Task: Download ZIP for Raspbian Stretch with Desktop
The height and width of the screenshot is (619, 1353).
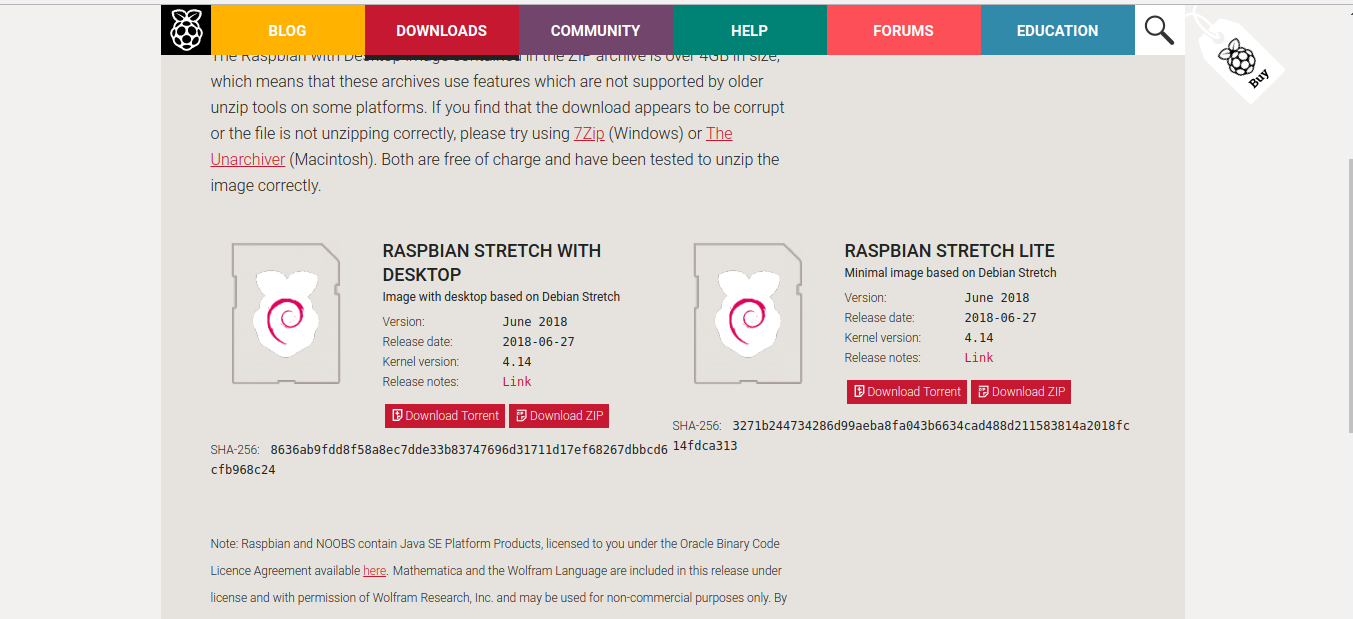Action: coord(559,416)
